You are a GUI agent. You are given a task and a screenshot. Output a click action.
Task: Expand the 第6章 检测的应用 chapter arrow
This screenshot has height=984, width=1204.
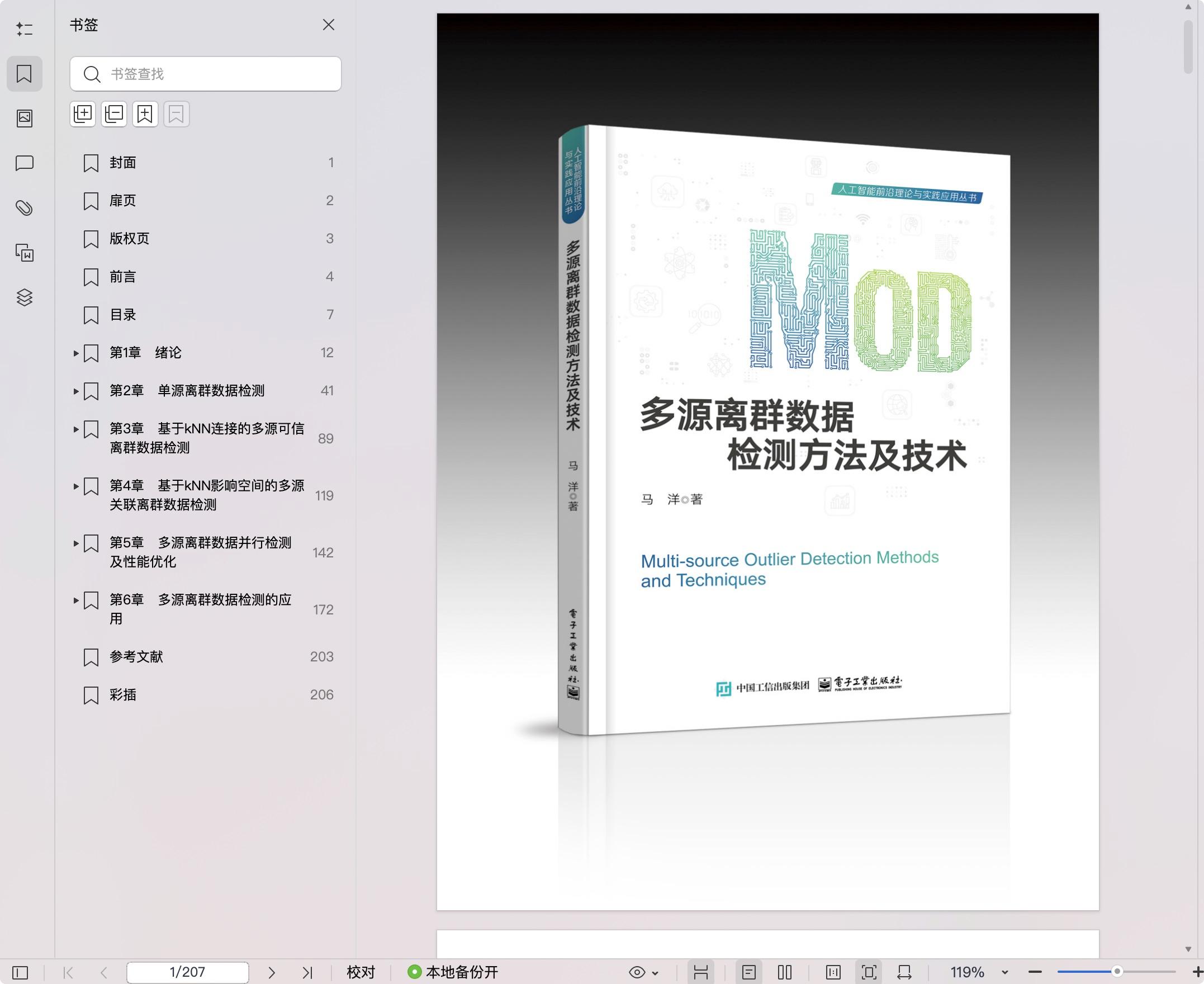tap(76, 600)
